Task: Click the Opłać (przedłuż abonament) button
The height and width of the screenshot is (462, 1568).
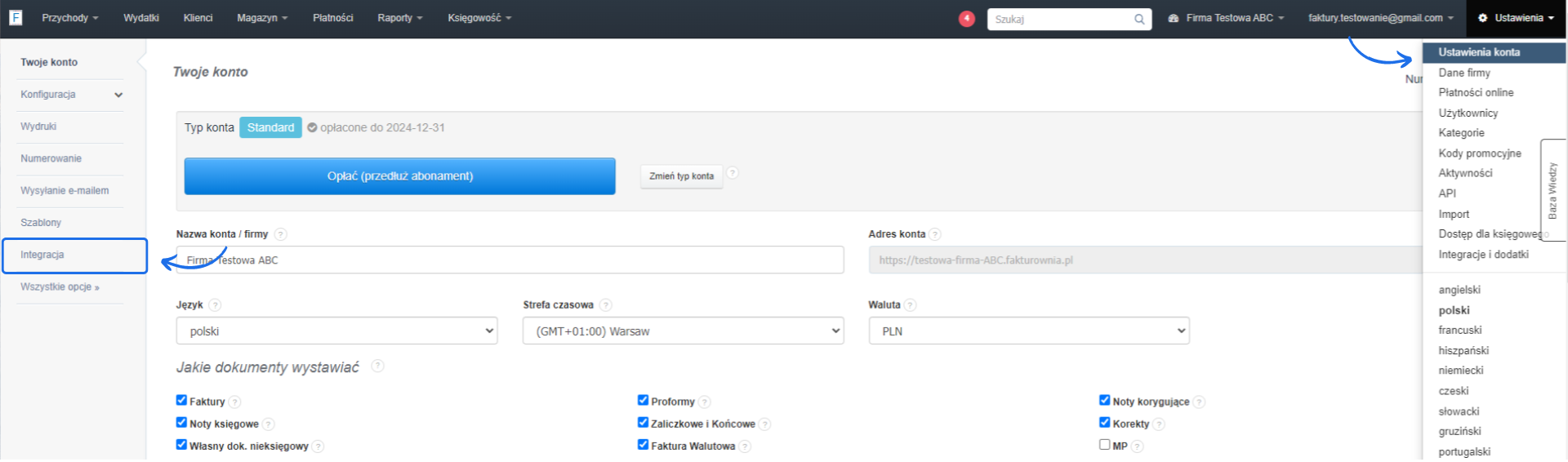Action: (x=399, y=176)
